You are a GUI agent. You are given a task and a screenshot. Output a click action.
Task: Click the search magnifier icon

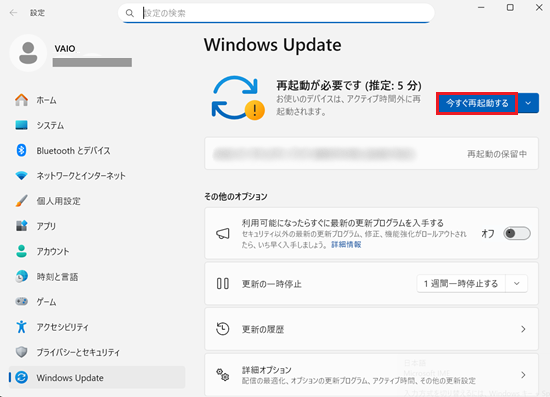130,13
